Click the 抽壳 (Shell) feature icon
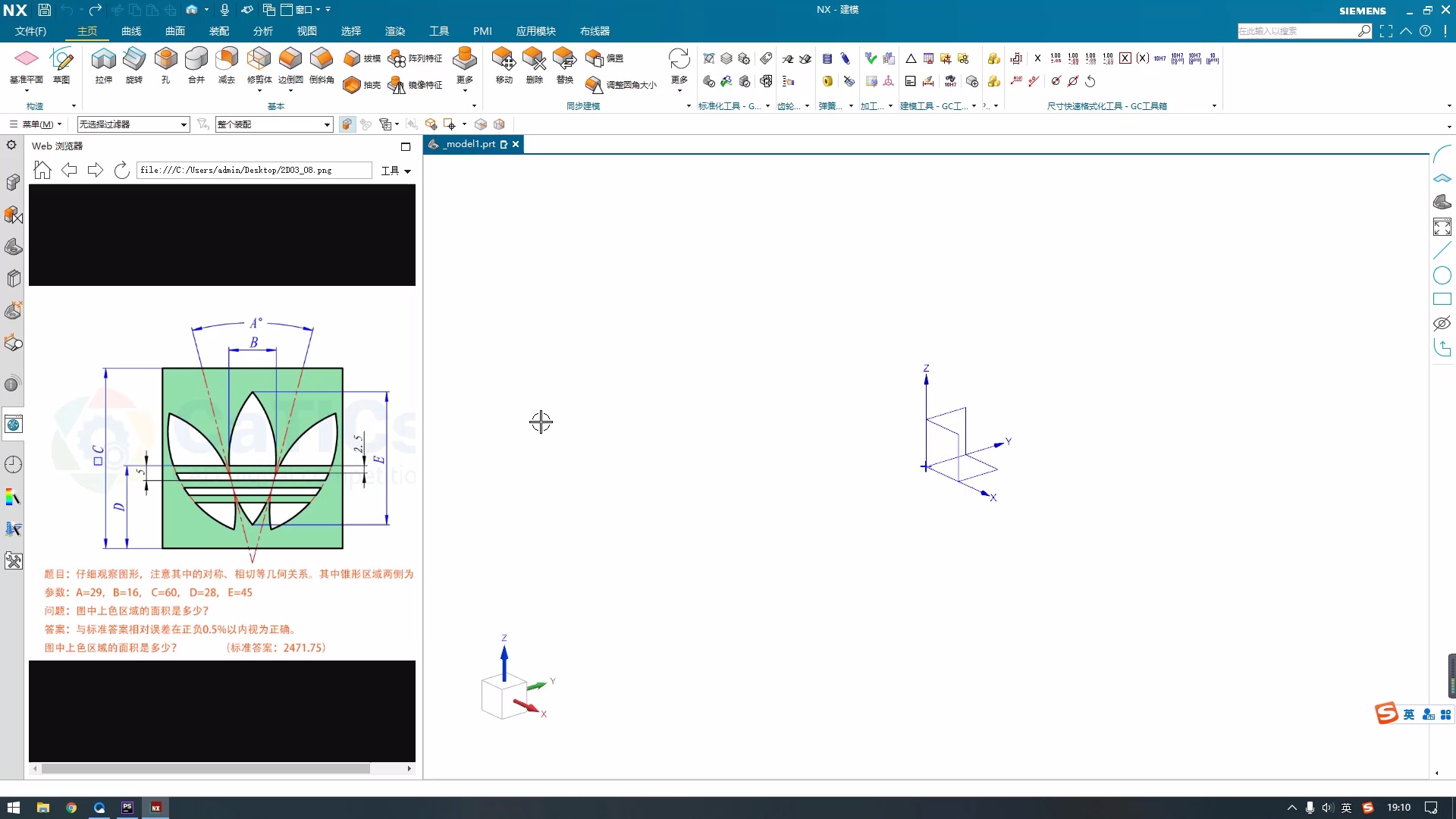 click(x=352, y=84)
